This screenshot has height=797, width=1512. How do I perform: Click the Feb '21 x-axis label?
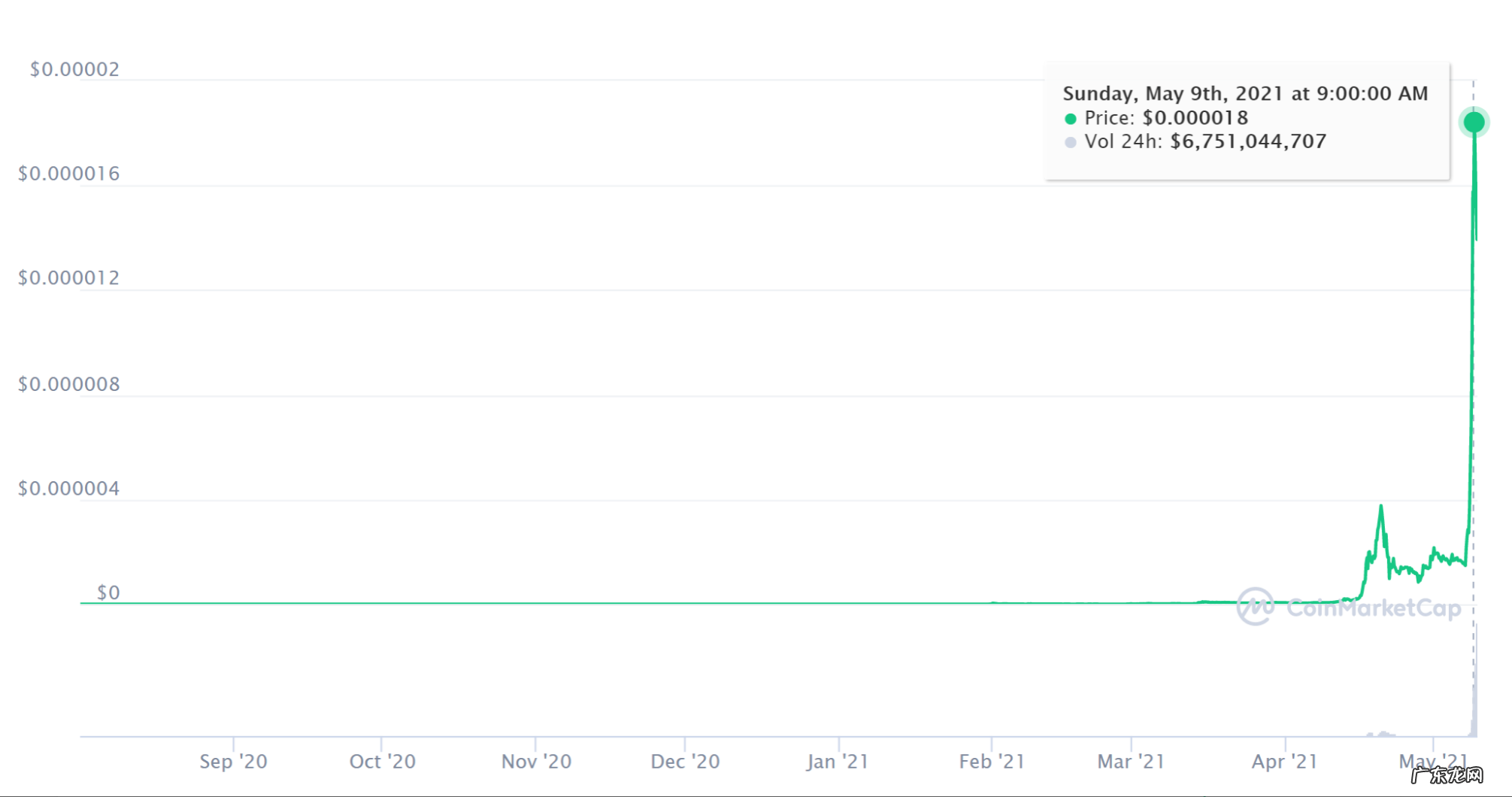[992, 762]
